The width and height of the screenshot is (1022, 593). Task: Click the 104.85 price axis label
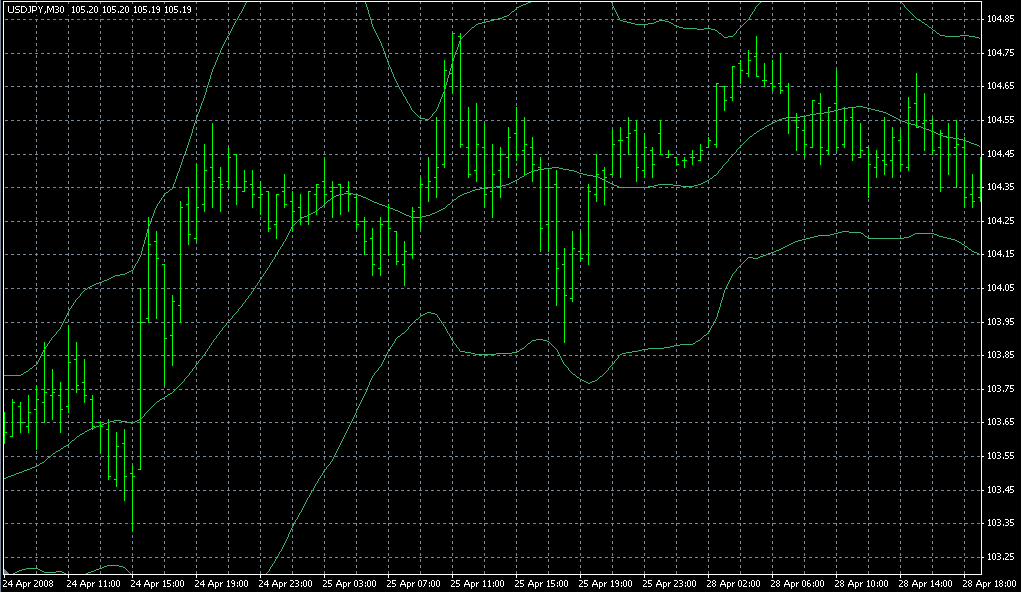pyautogui.click(x=1000, y=19)
